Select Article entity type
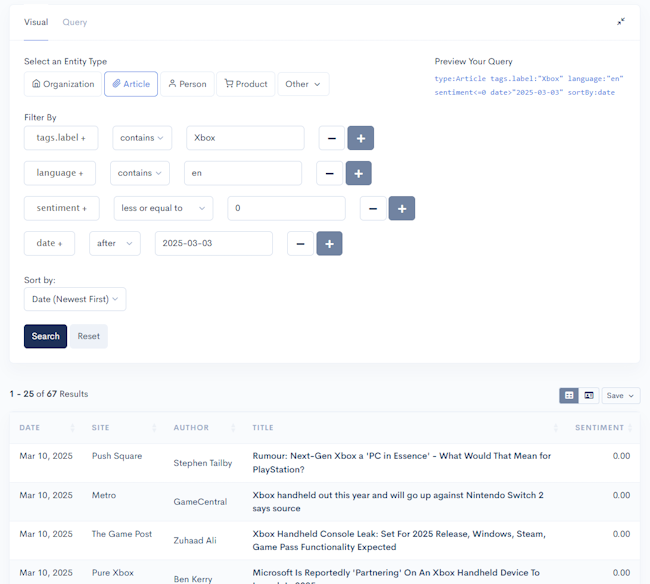The image size is (650, 584). 131,84
